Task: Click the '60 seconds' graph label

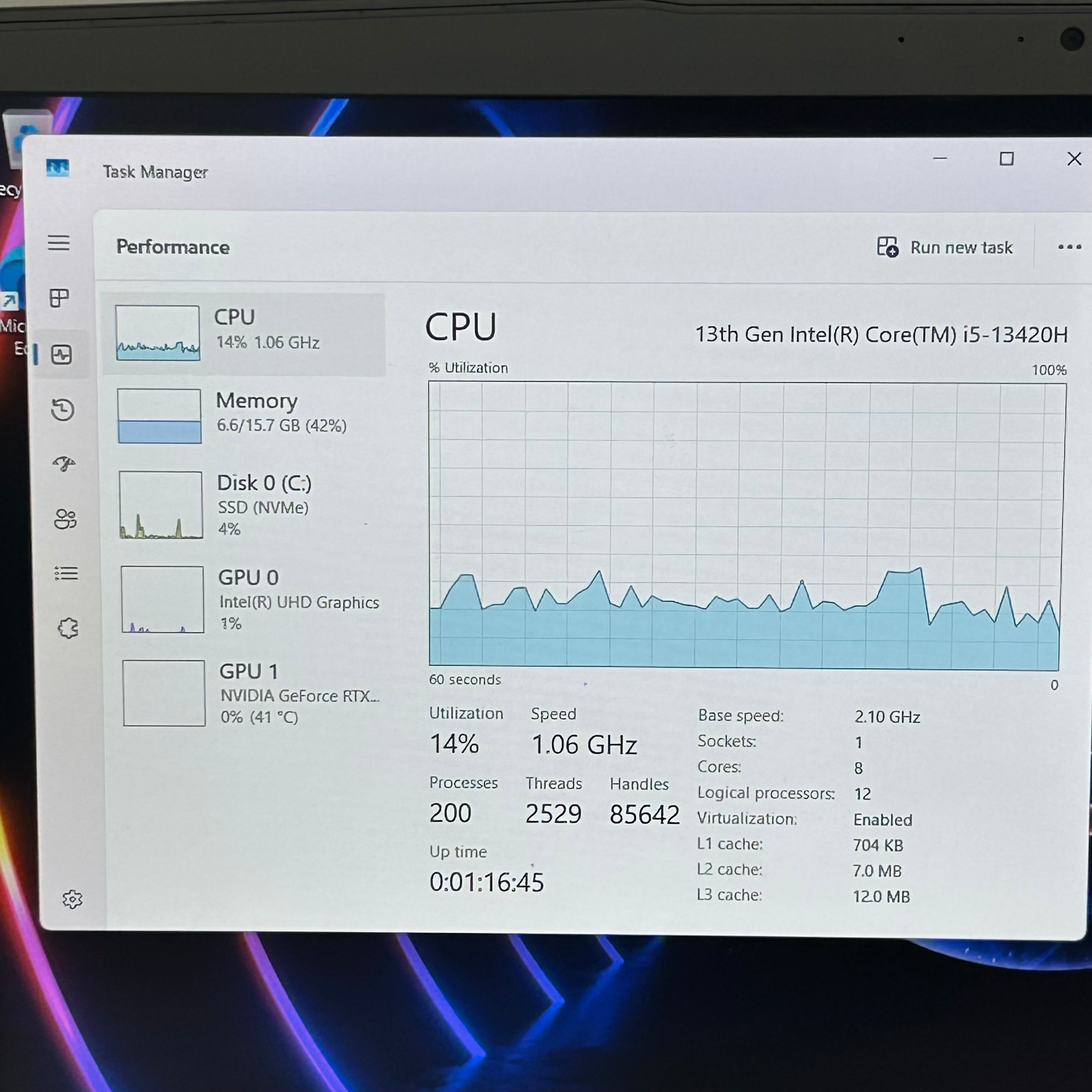Action: coord(465,679)
